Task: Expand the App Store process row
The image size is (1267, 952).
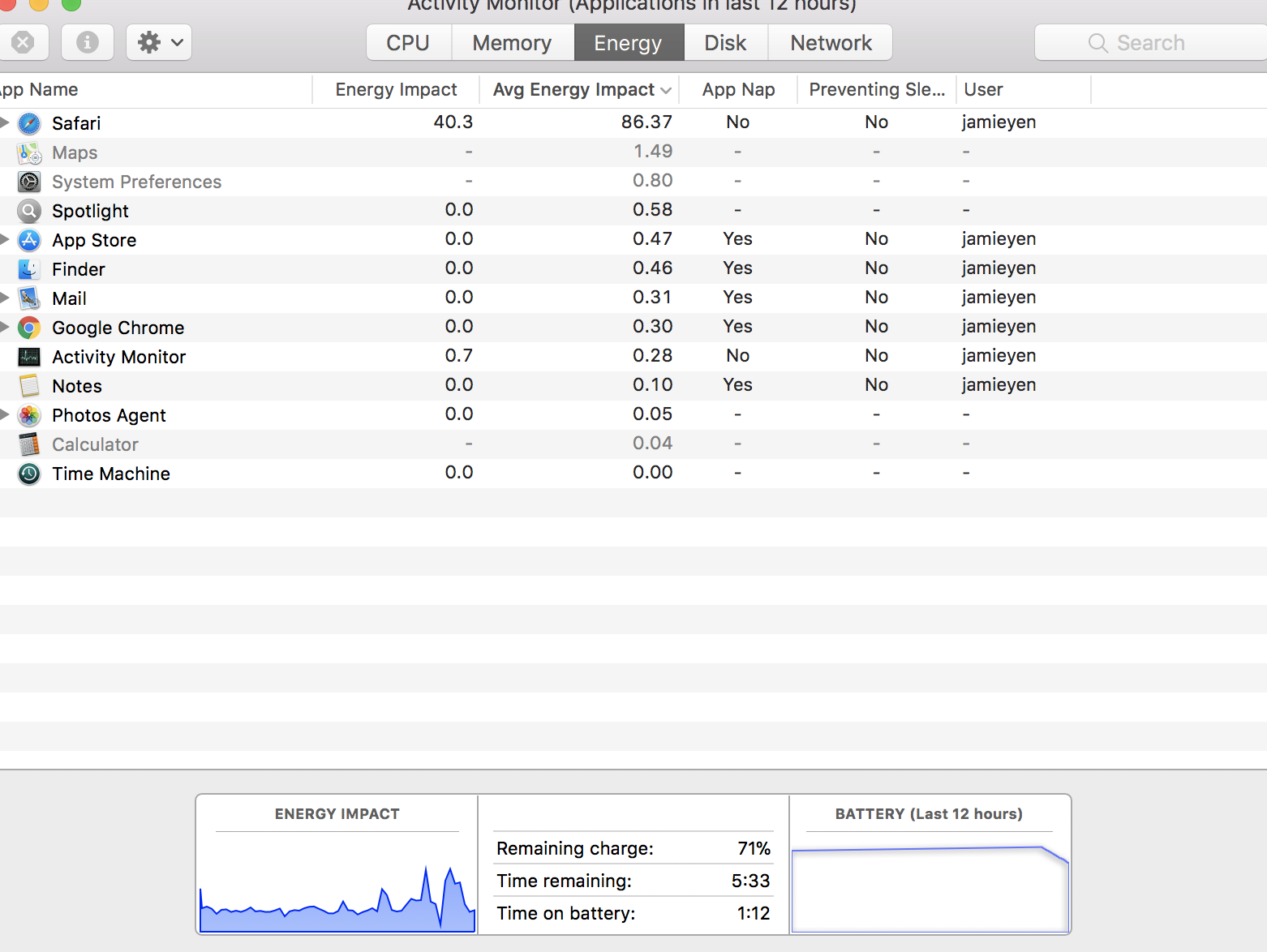Action: 5,239
